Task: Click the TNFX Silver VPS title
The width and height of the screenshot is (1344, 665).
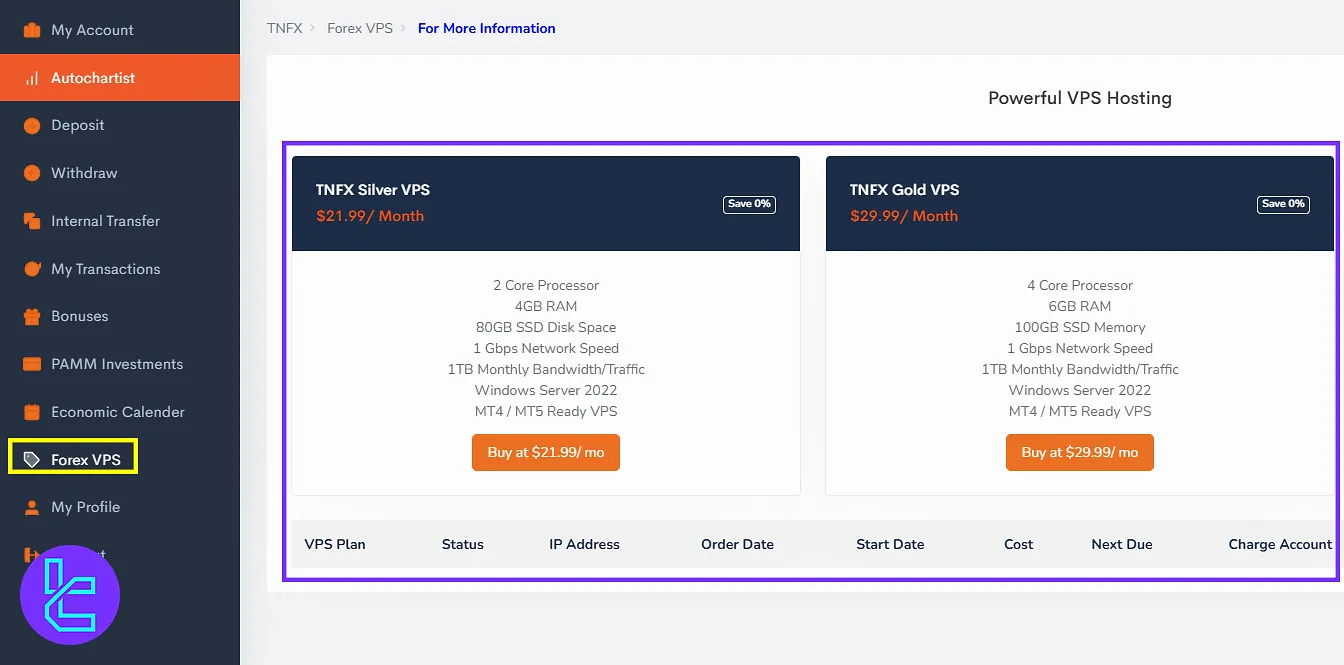Action: click(373, 190)
